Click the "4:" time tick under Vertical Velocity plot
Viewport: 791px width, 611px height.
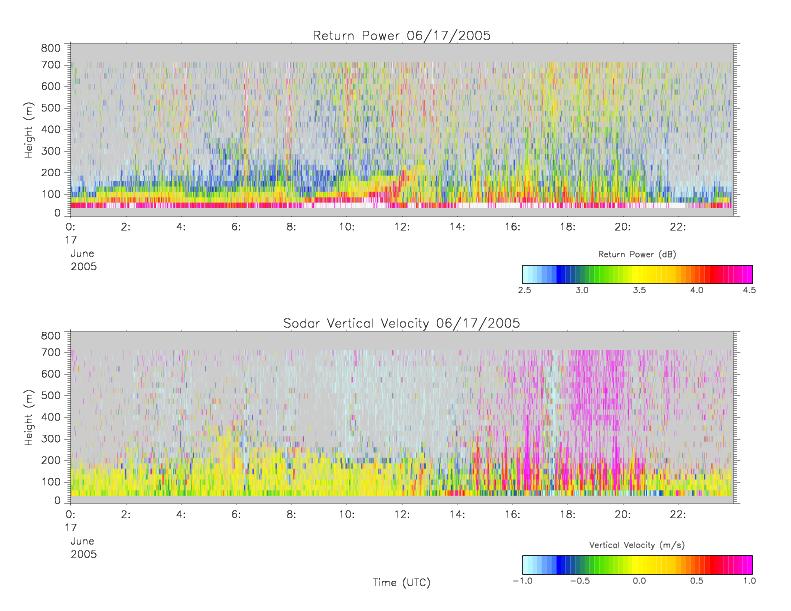181,515
